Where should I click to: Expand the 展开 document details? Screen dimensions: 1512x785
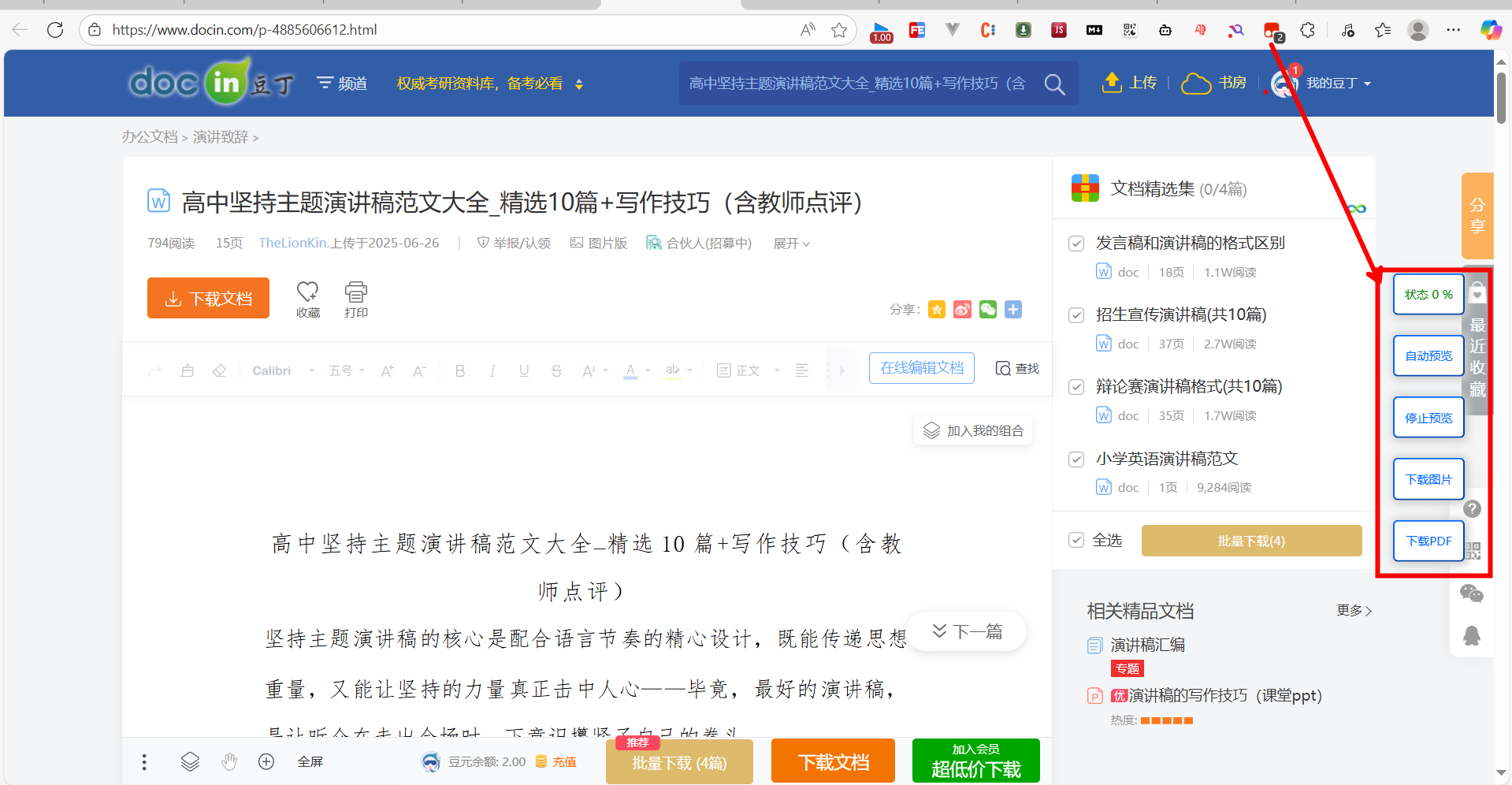click(791, 244)
